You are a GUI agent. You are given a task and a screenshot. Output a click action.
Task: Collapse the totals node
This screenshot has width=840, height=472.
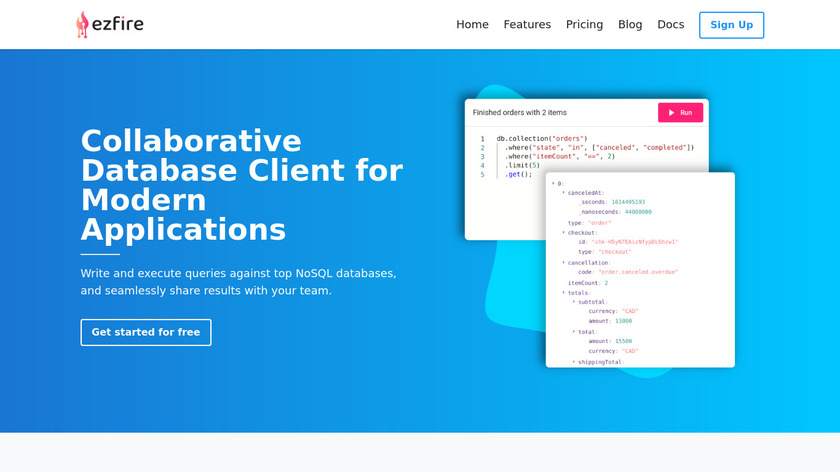[564, 293]
